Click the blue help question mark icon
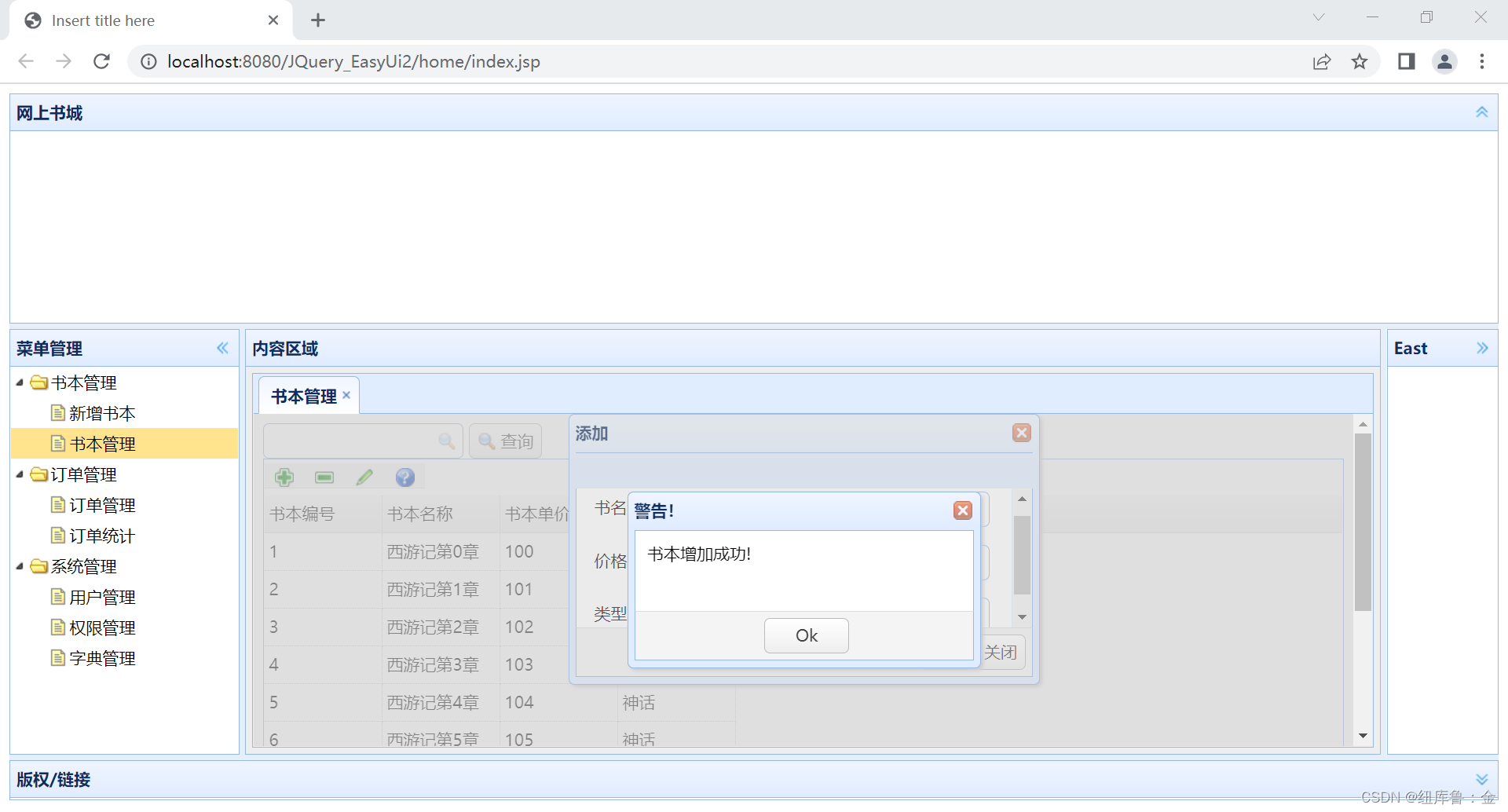This screenshot has height=812, width=1508. click(404, 477)
